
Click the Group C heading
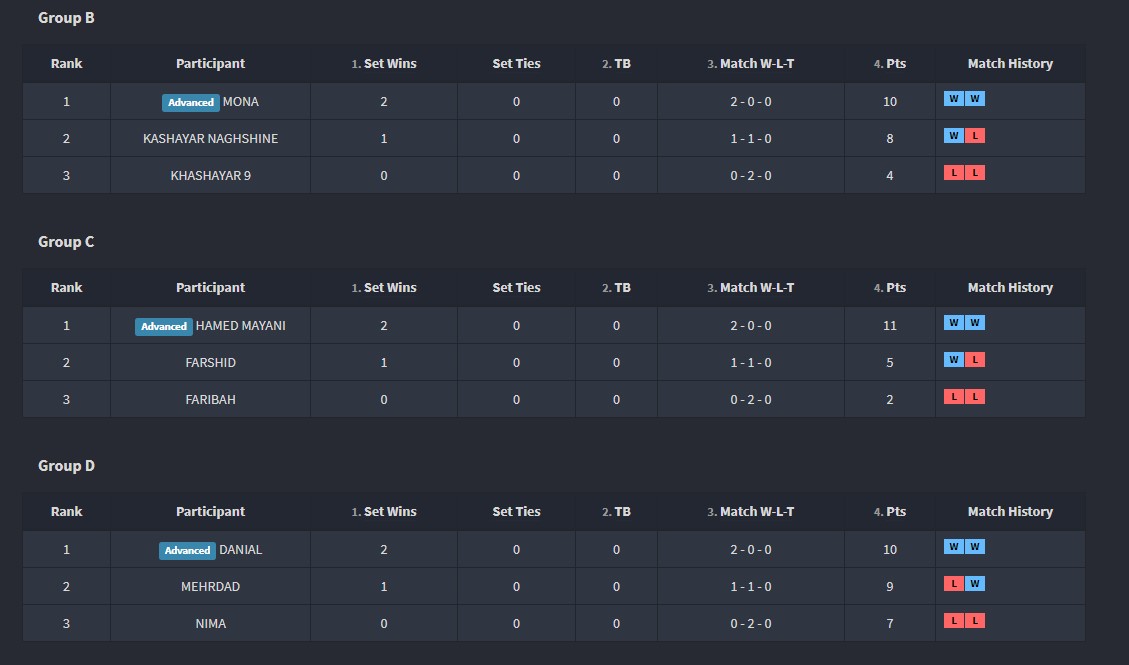pos(66,242)
